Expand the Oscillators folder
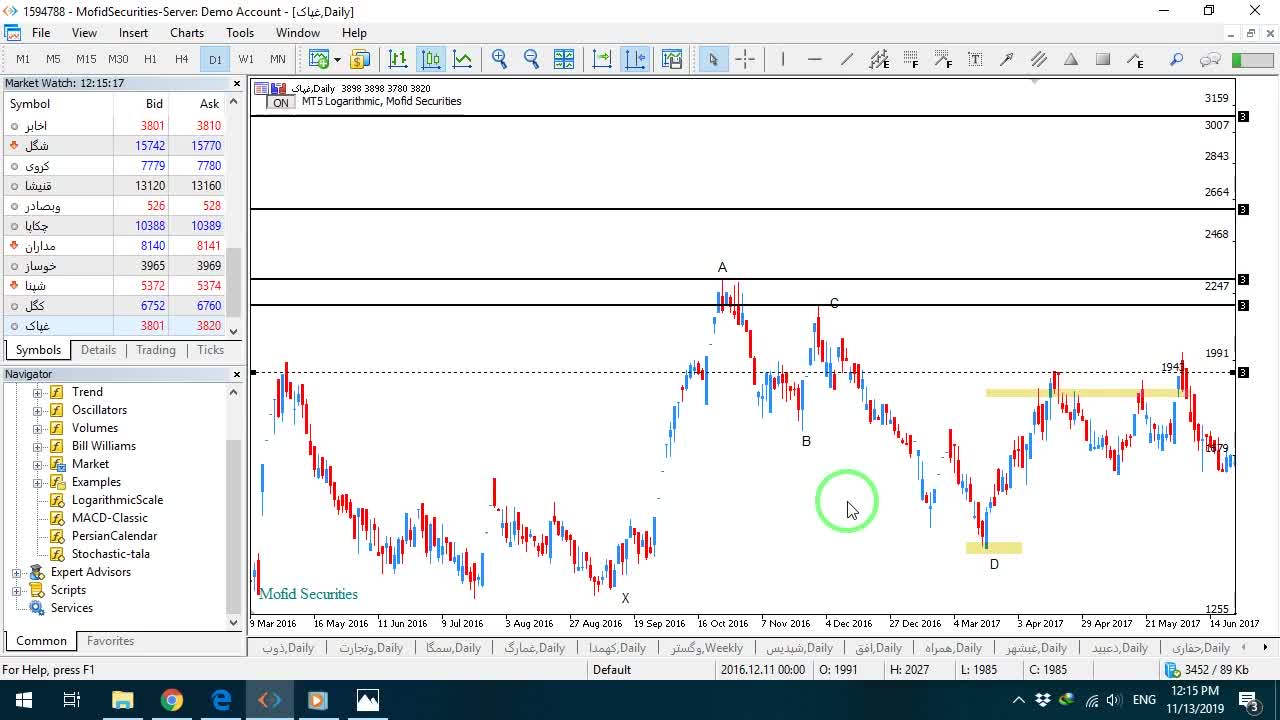Viewport: 1280px width, 720px height. pyautogui.click(x=38, y=410)
